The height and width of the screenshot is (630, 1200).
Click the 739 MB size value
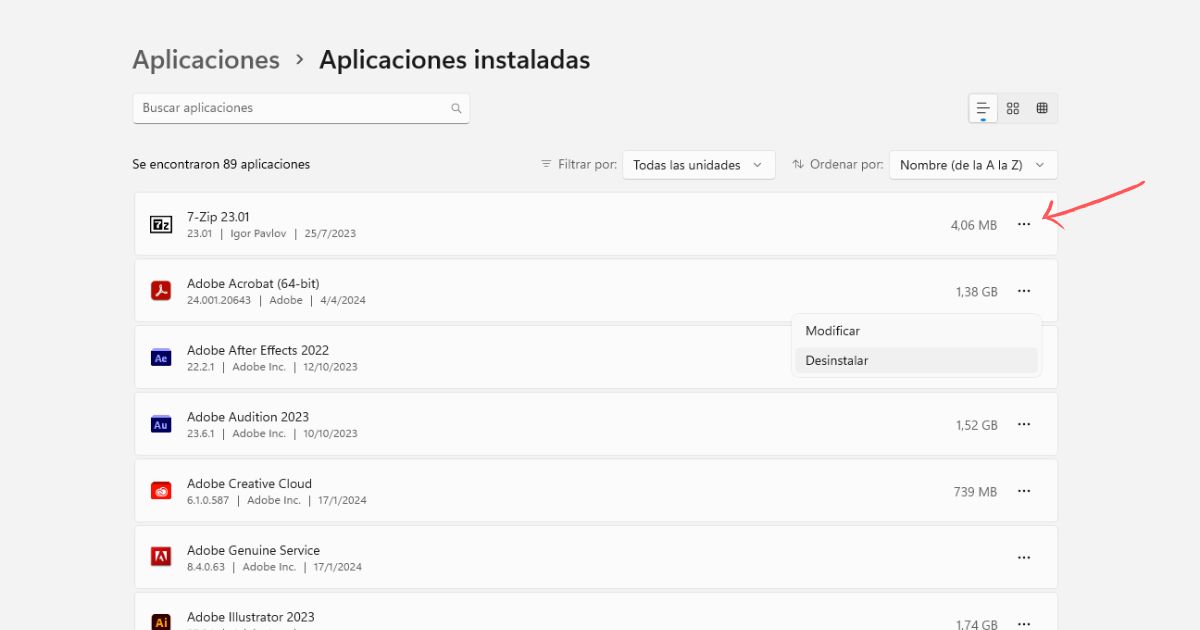pos(975,492)
